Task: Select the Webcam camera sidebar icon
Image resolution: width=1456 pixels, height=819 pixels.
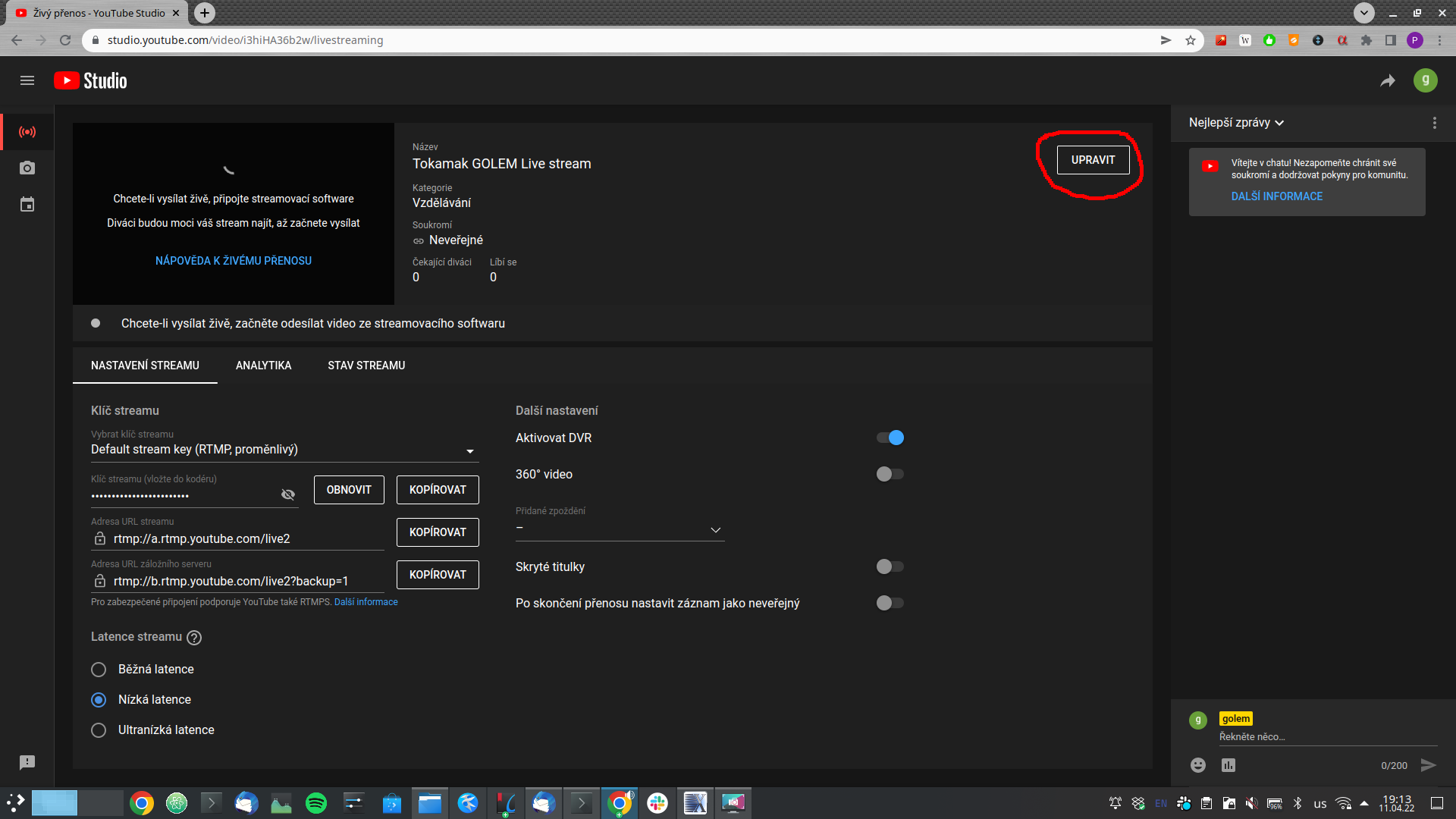Action: click(x=27, y=168)
